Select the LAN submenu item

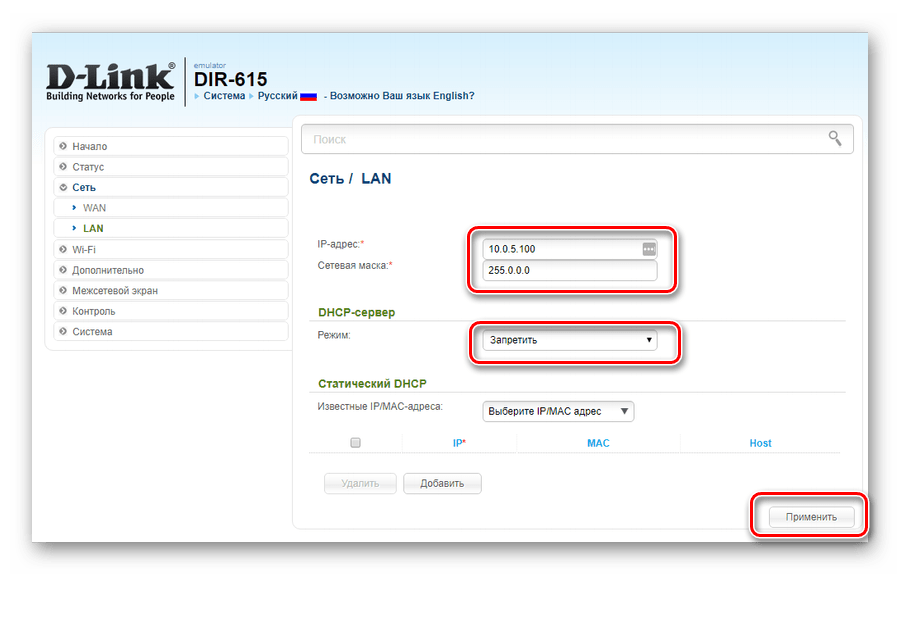pos(171,228)
